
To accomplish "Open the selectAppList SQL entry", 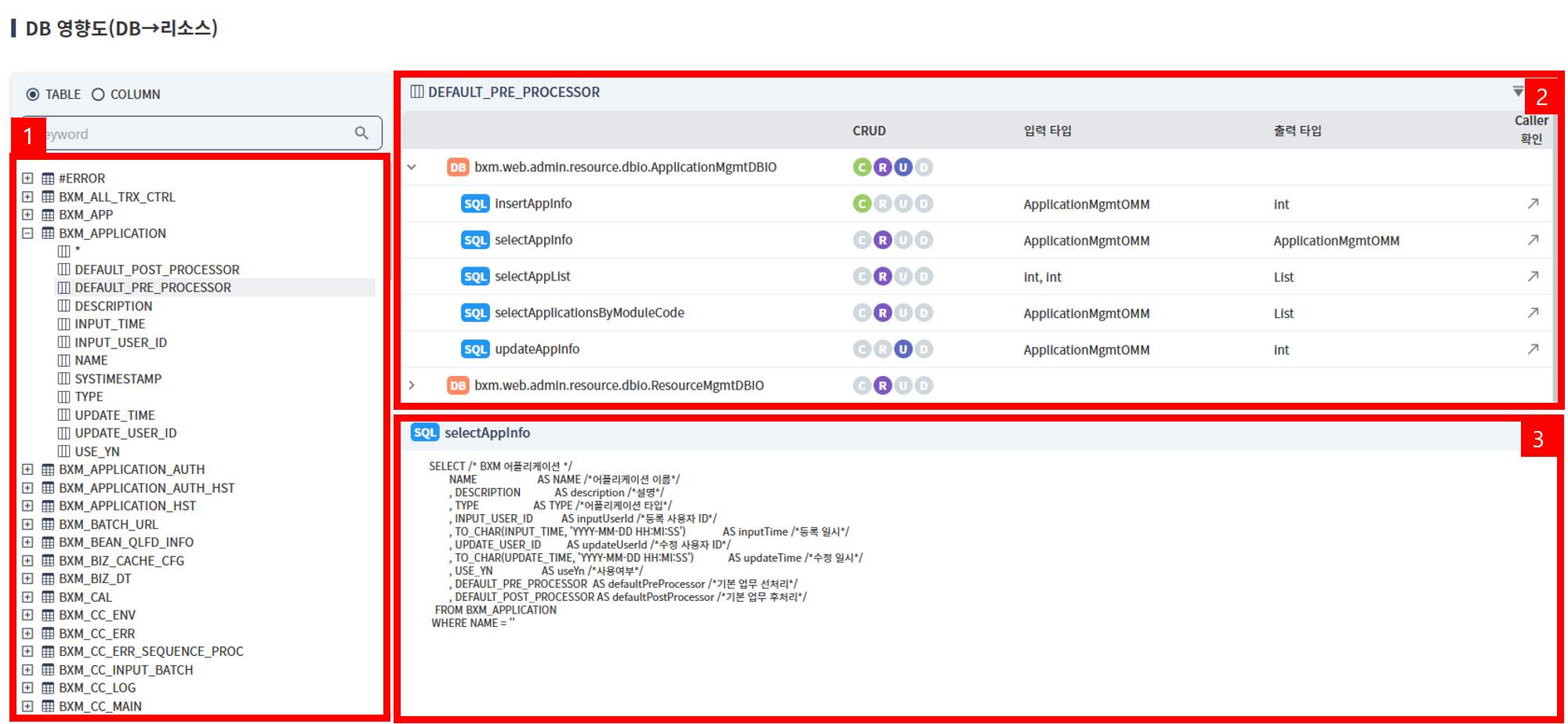I will (534, 276).
